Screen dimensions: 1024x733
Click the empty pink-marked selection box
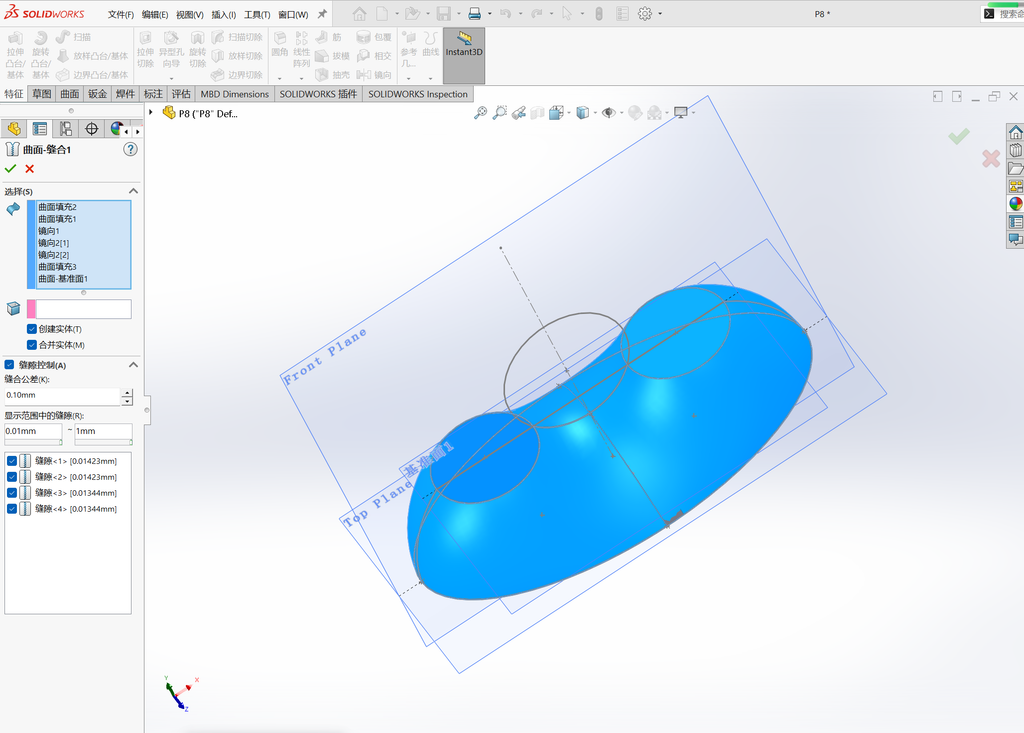(84, 309)
